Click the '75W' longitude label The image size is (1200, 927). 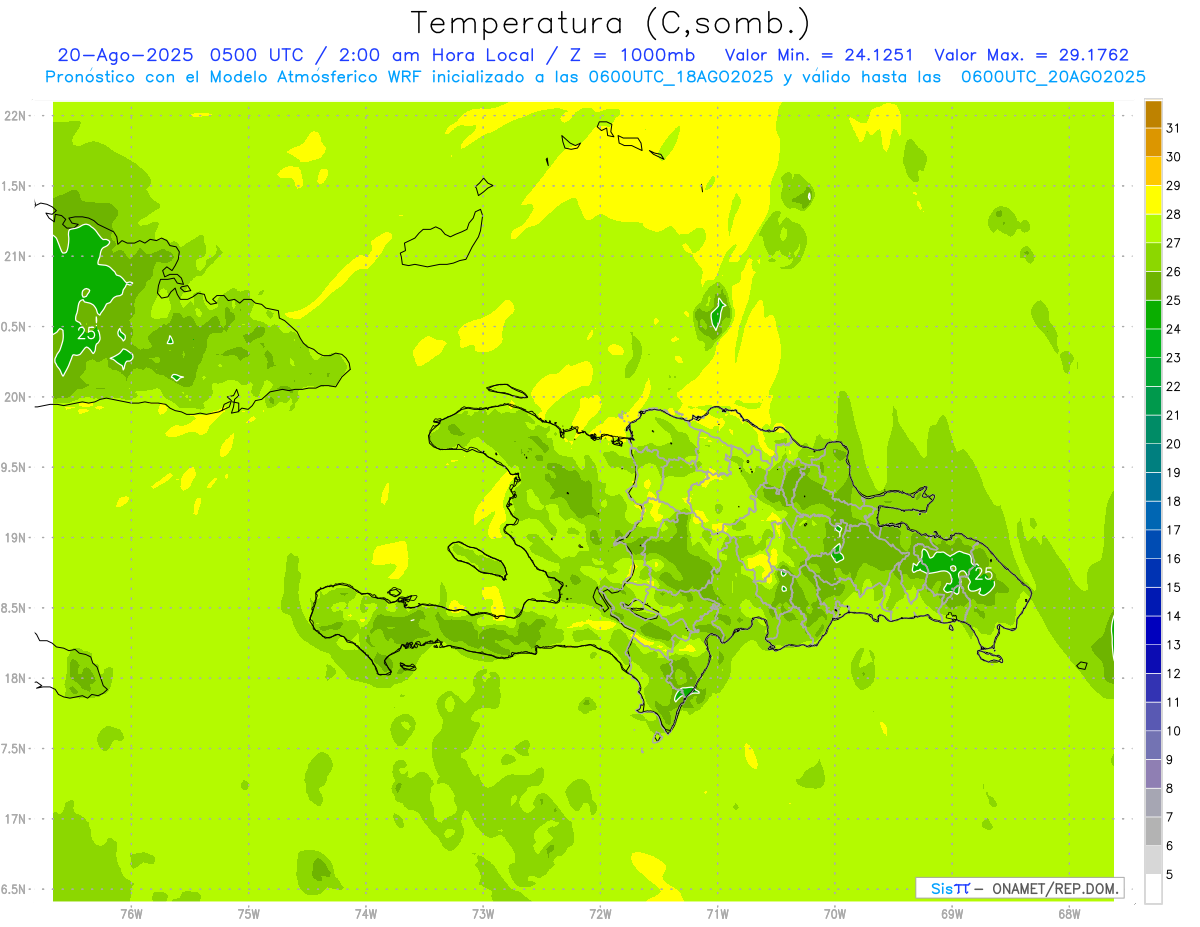(x=248, y=914)
